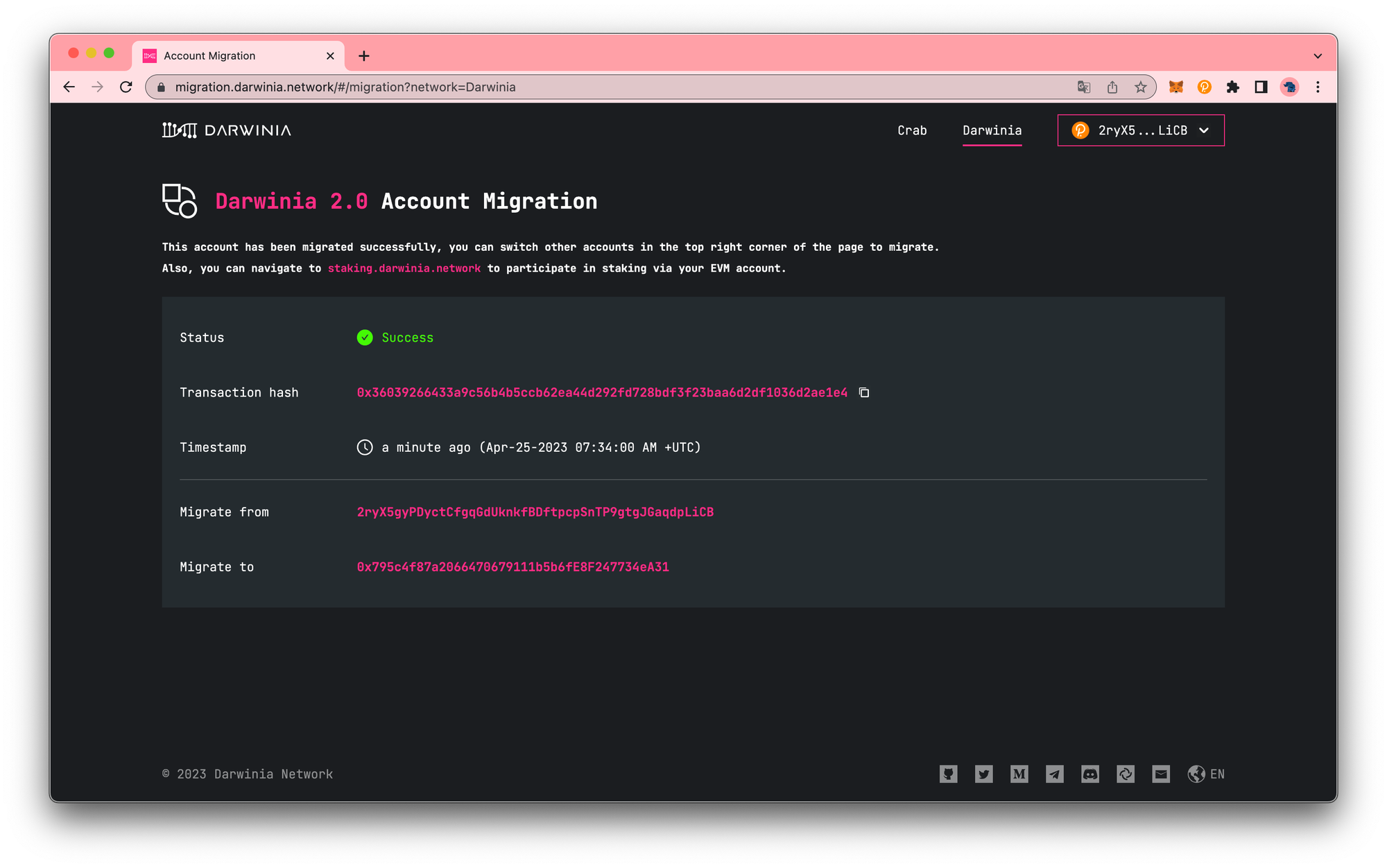The image size is (1387, 868).
Task: Click the timestamp clock icon
Action: point(364,447)
